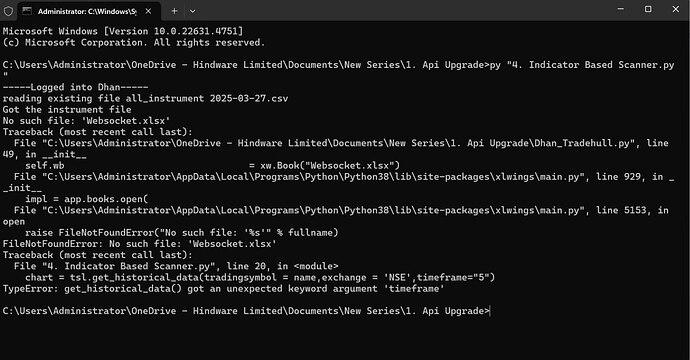Click the final prompt line at cursor
The image size is (690, 360).
(x=246, y=311)
